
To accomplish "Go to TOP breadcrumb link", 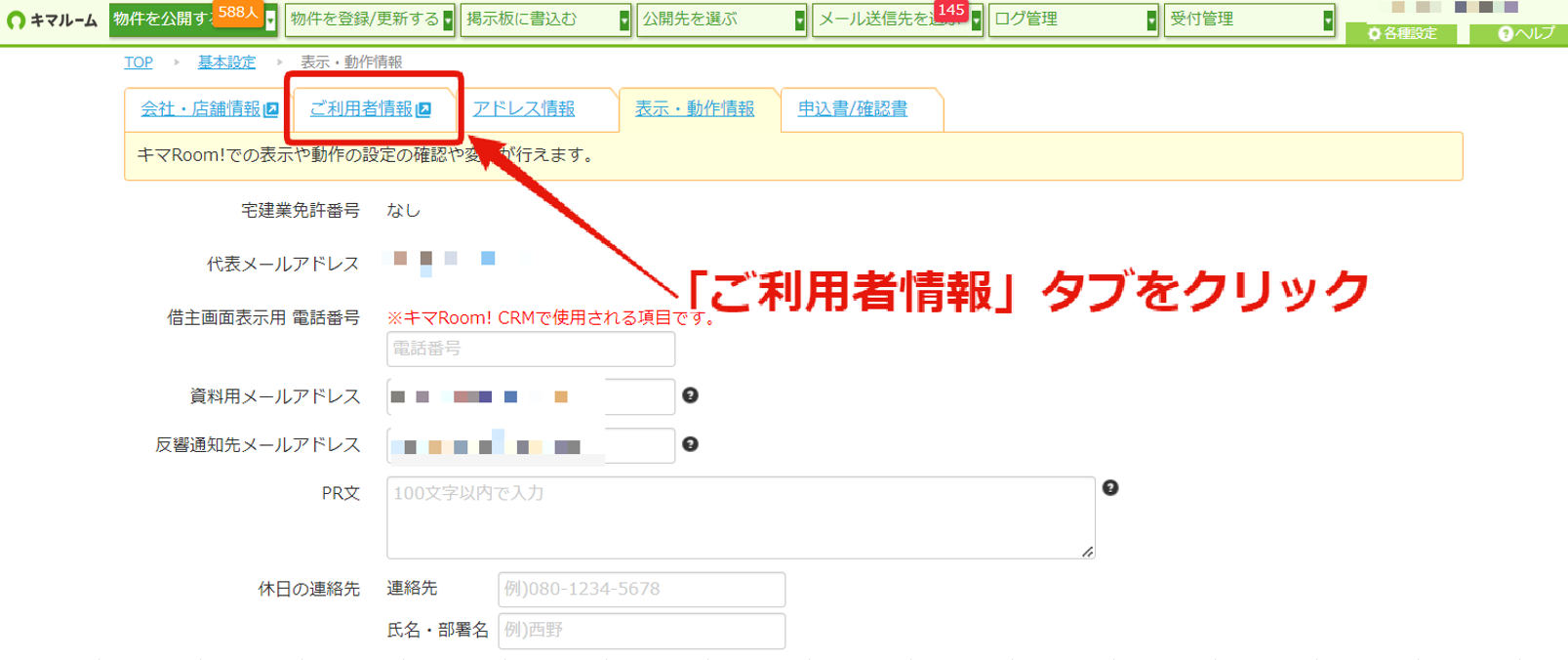I will tap(139, 62).
